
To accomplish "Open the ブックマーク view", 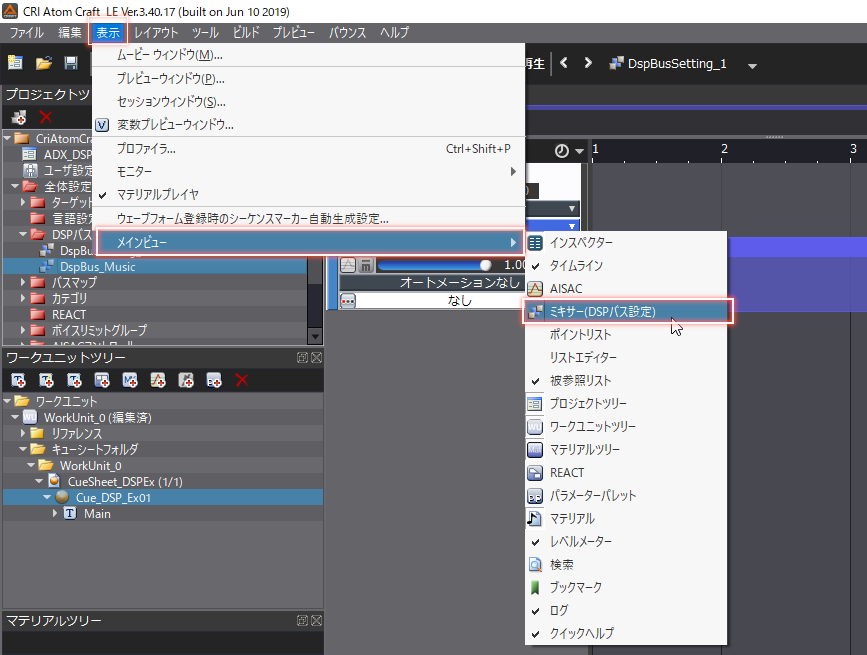I will click(625, 588).
